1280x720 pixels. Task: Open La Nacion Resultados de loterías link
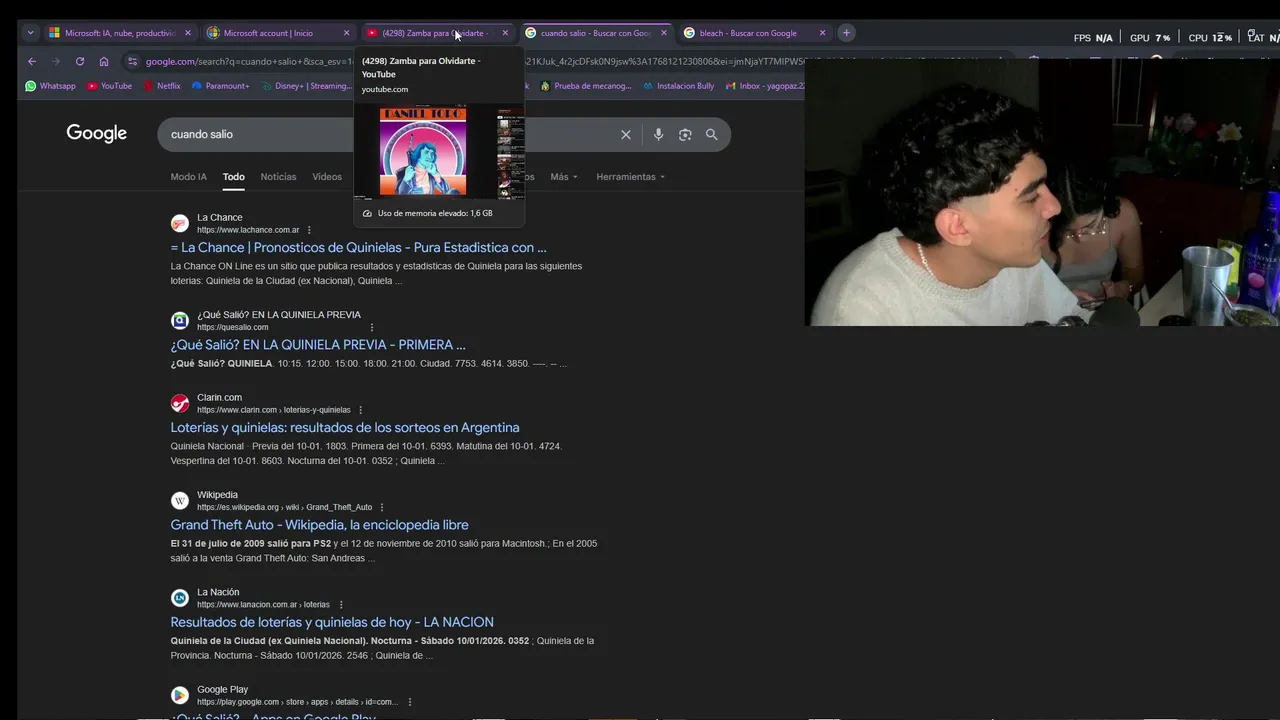click(332, 622)
